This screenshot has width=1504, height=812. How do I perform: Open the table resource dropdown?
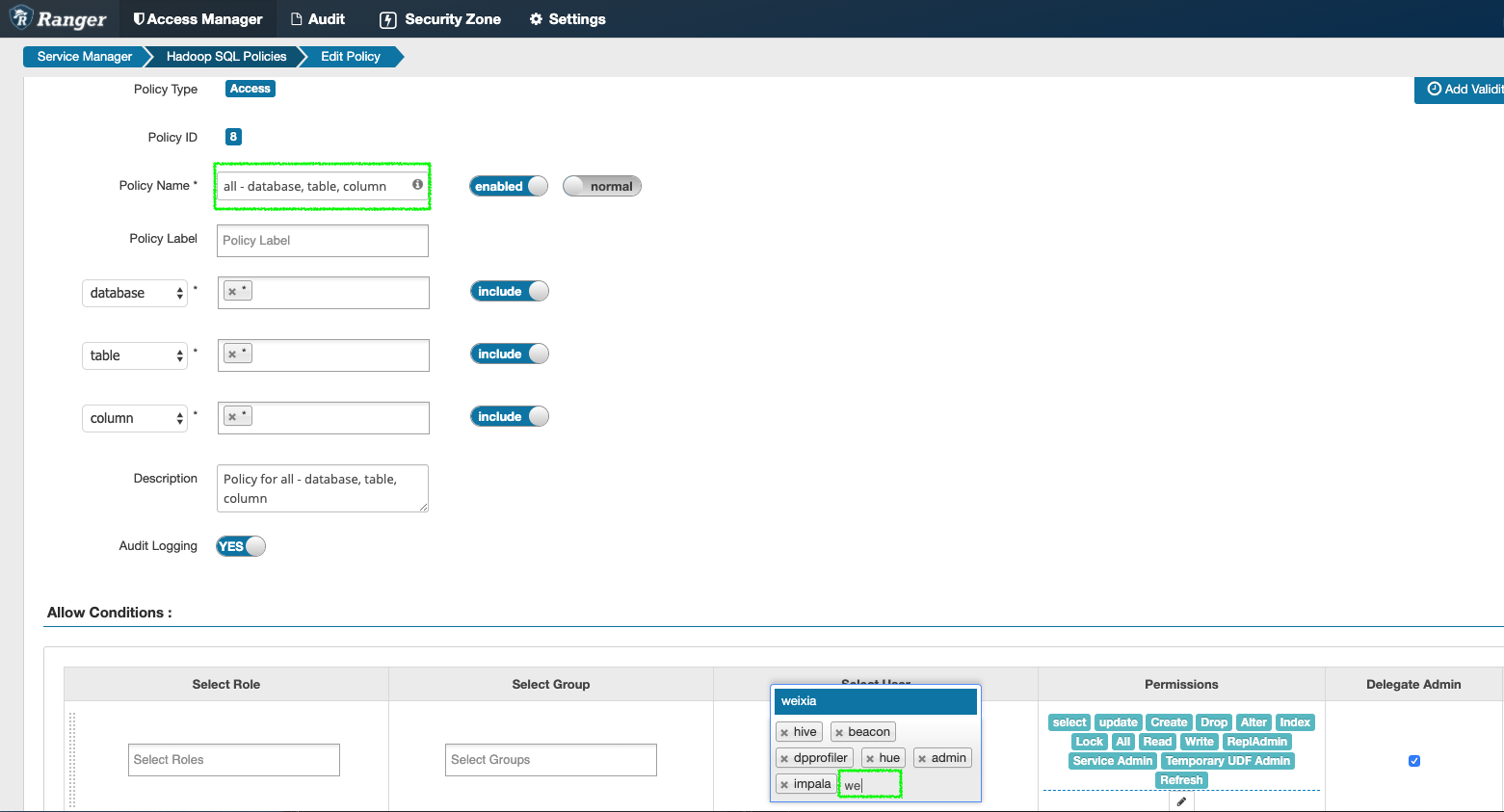[x=135, y=355]
